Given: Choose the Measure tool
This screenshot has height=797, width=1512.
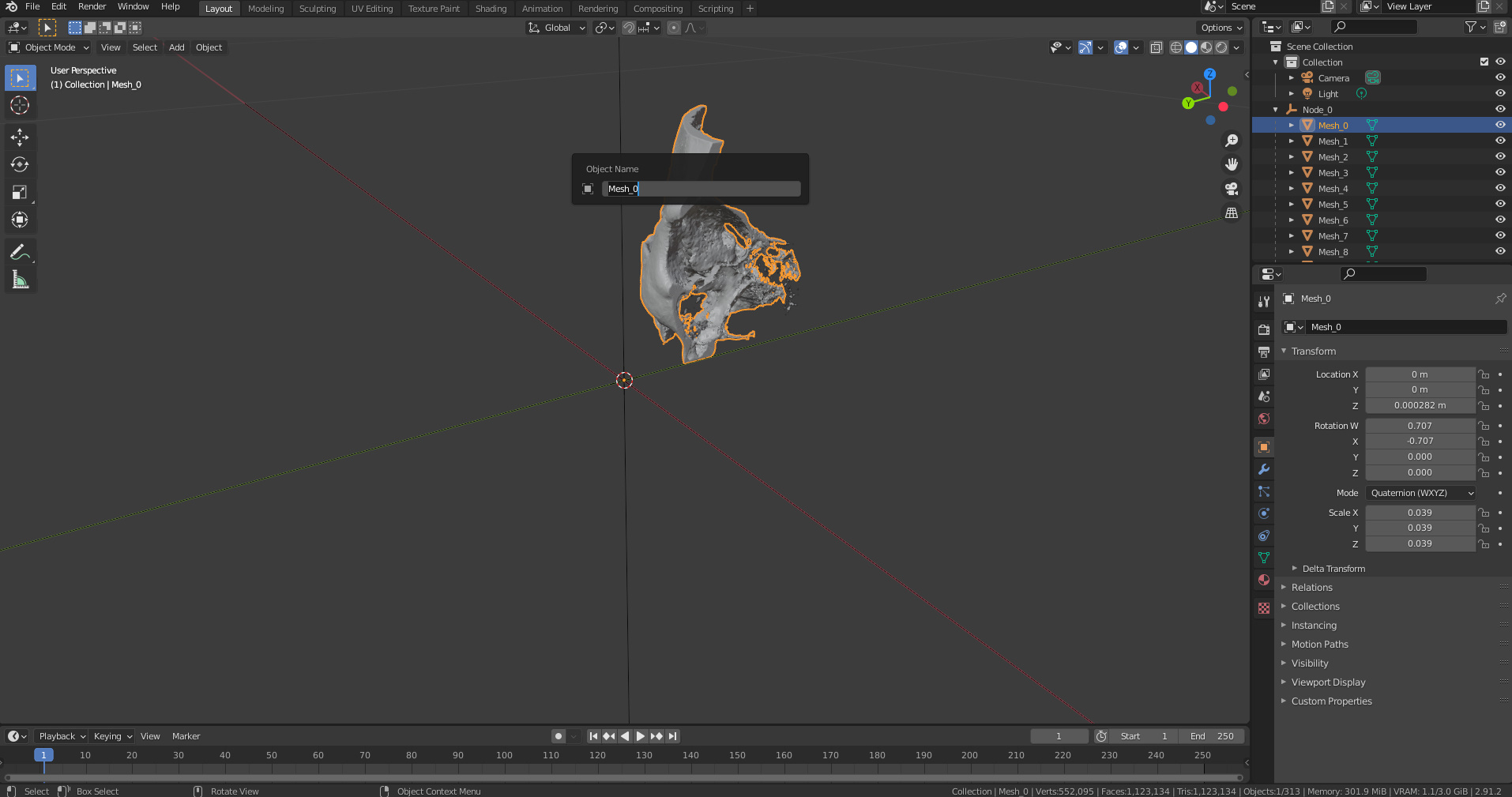Looking at the screenshot, I should point(20,280).
